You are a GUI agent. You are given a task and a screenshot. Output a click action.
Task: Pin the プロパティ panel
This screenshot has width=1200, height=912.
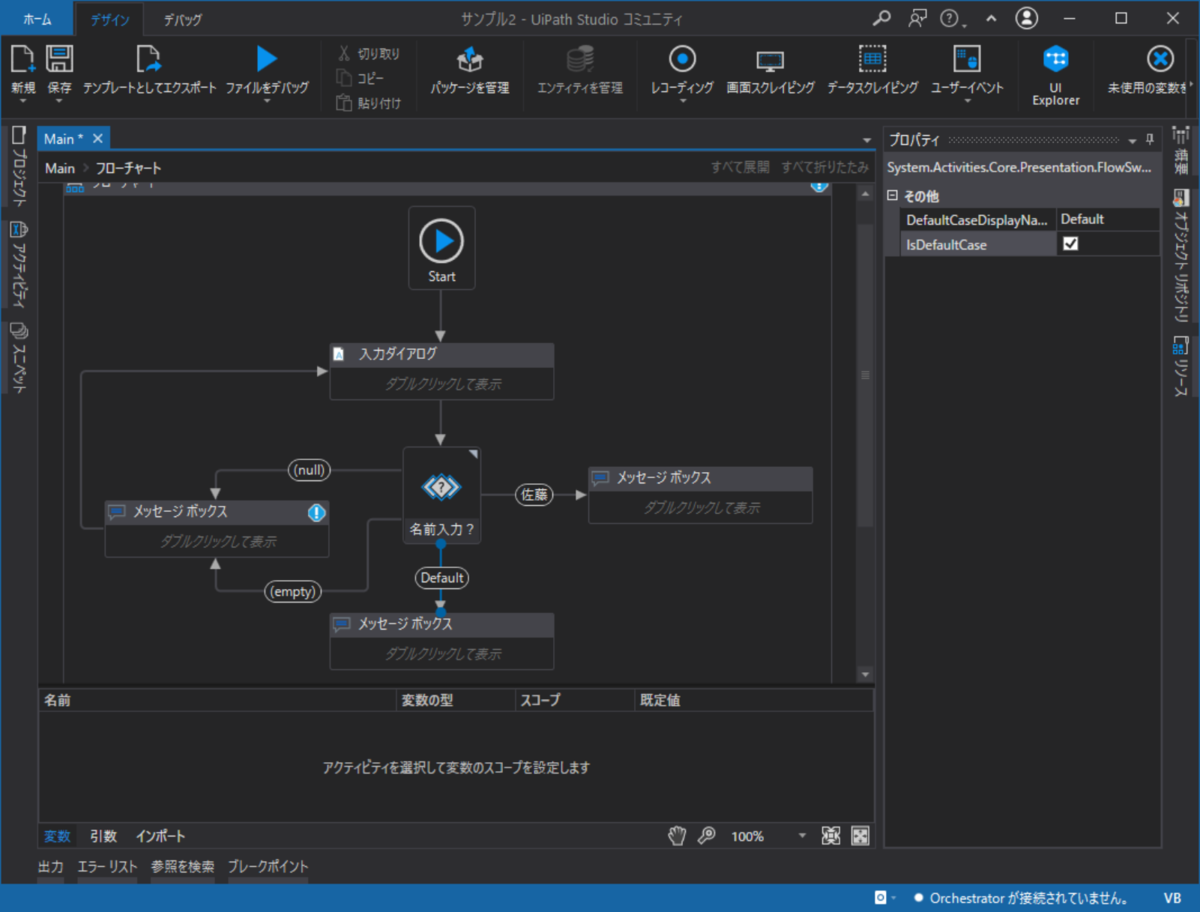1150,140
